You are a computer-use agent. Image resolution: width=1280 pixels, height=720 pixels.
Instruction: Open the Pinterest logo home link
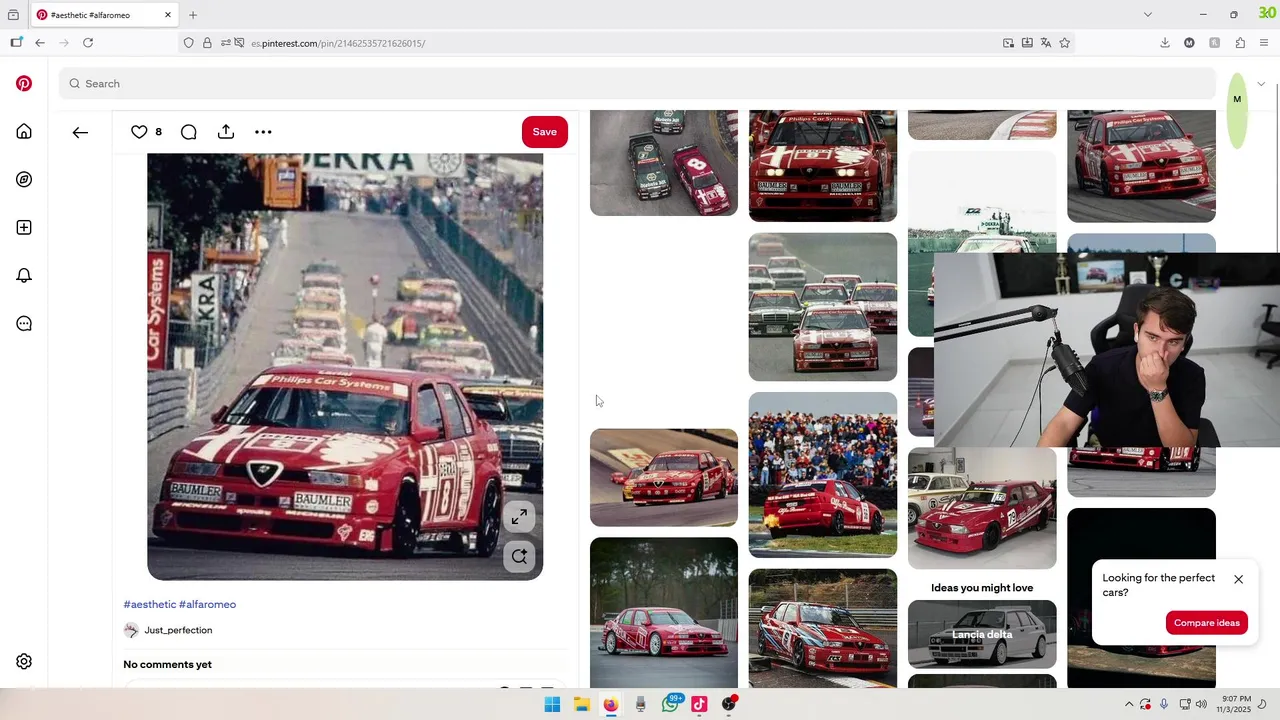tap(24, 84)
